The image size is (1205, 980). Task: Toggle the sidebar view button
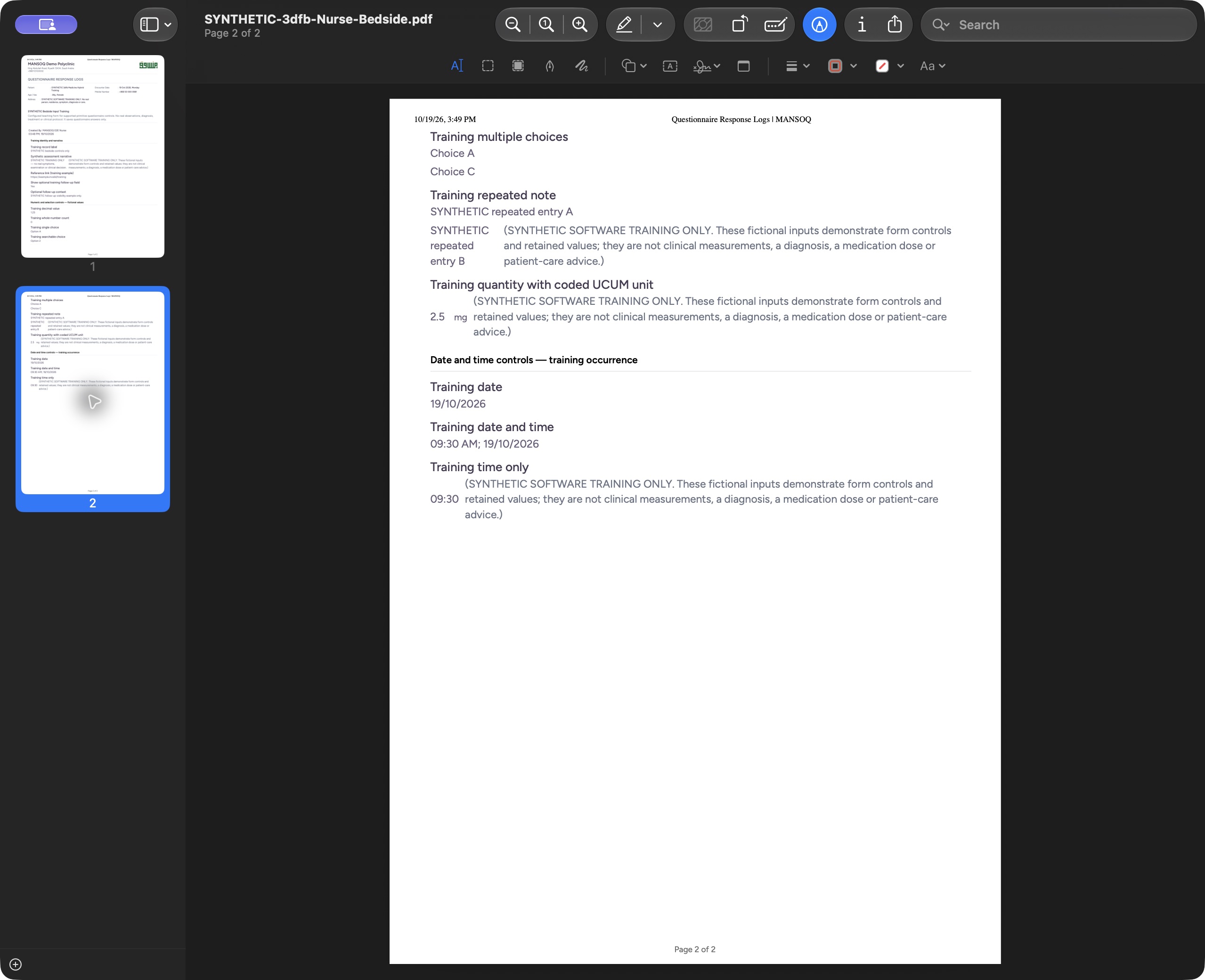[x=149, y=25]
